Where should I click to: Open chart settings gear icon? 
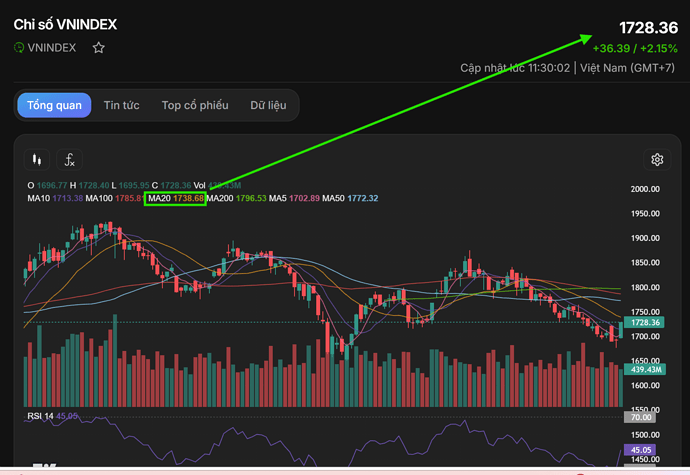coord(657,159)
